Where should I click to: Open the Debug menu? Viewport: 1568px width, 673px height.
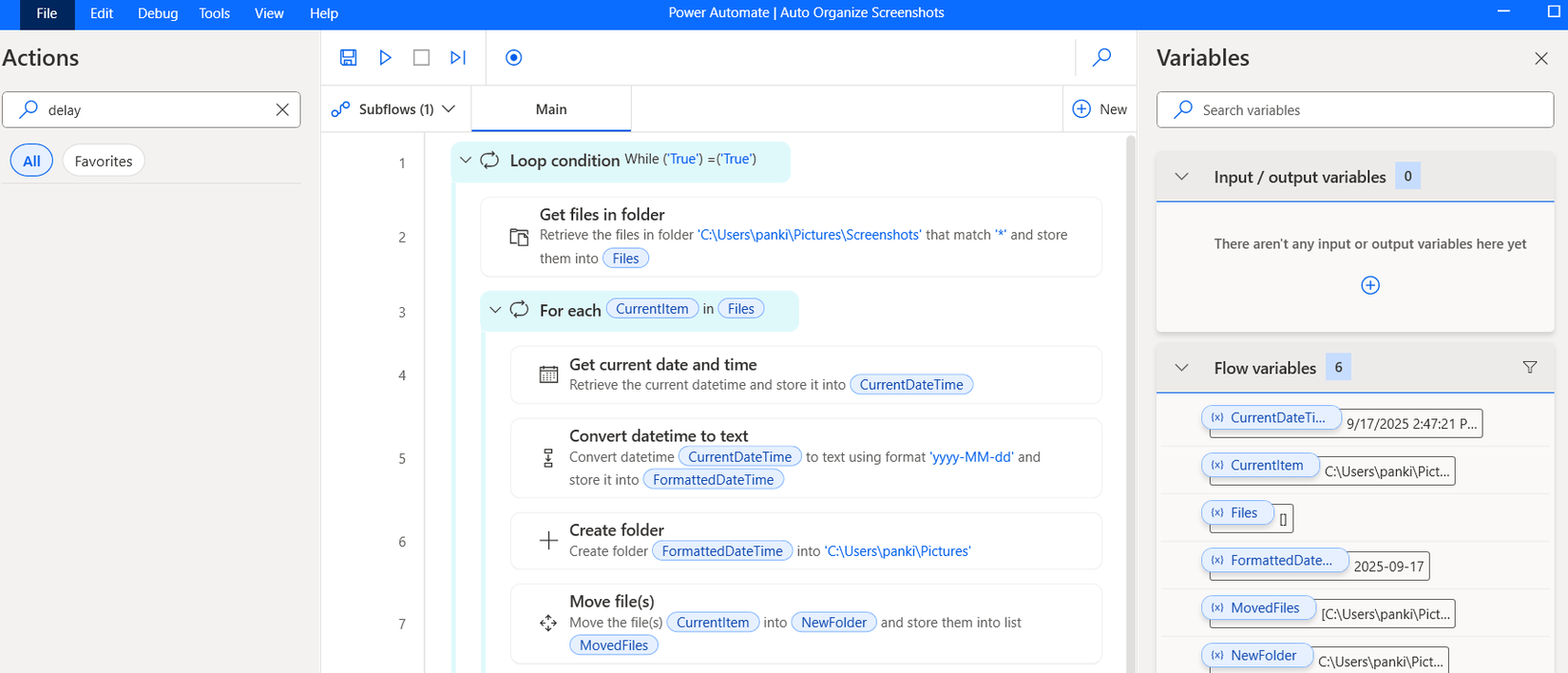pos(158,13)
